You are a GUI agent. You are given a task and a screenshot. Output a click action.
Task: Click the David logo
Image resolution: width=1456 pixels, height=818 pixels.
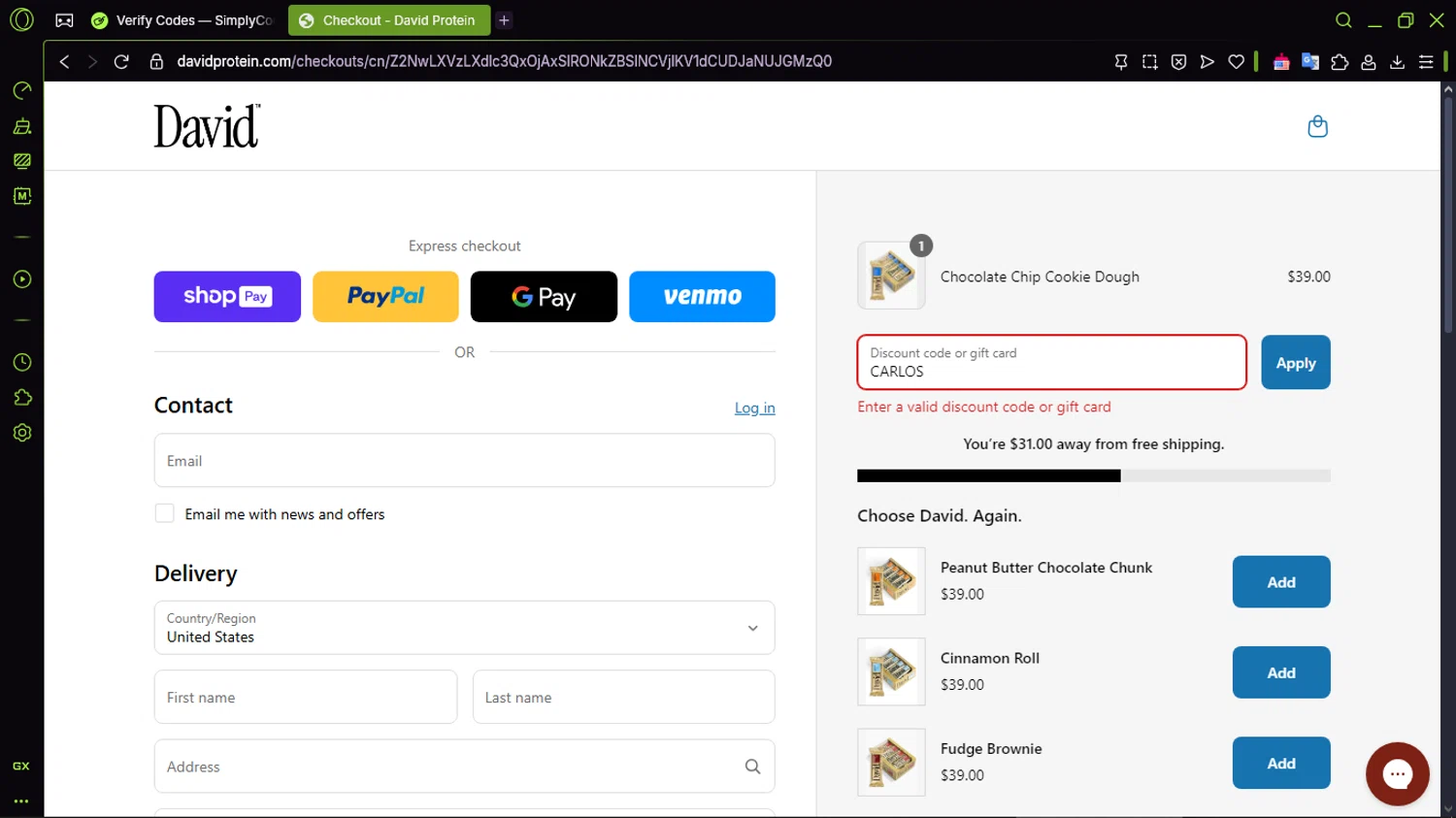[207, 126]
